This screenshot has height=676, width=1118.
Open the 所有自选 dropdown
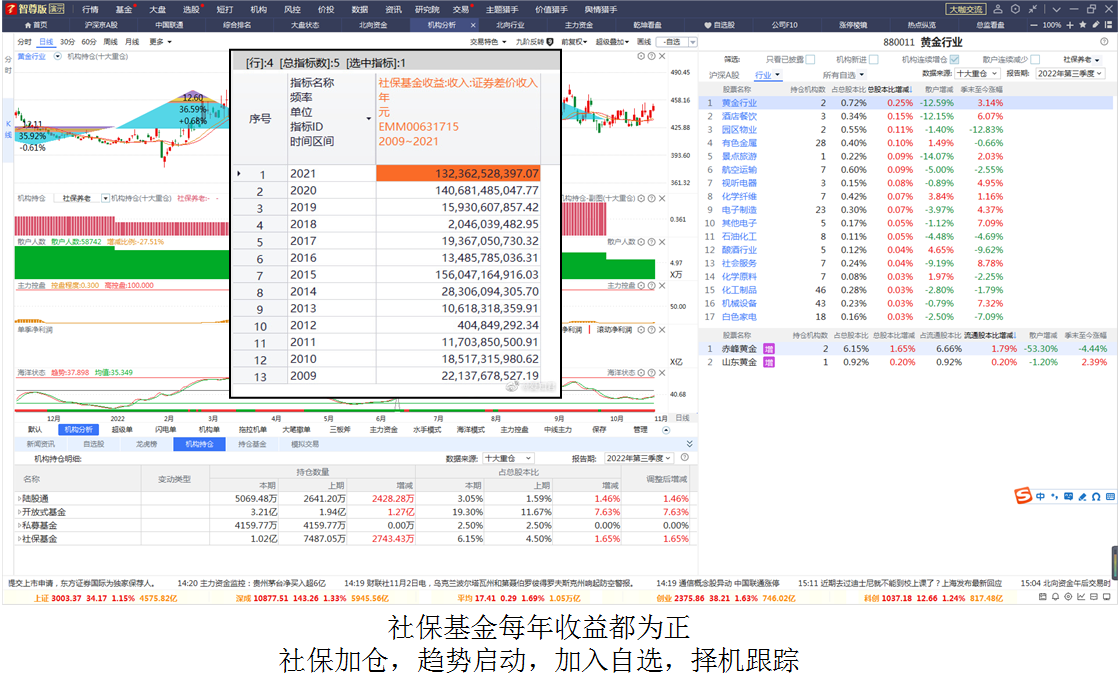pos(843,75)
